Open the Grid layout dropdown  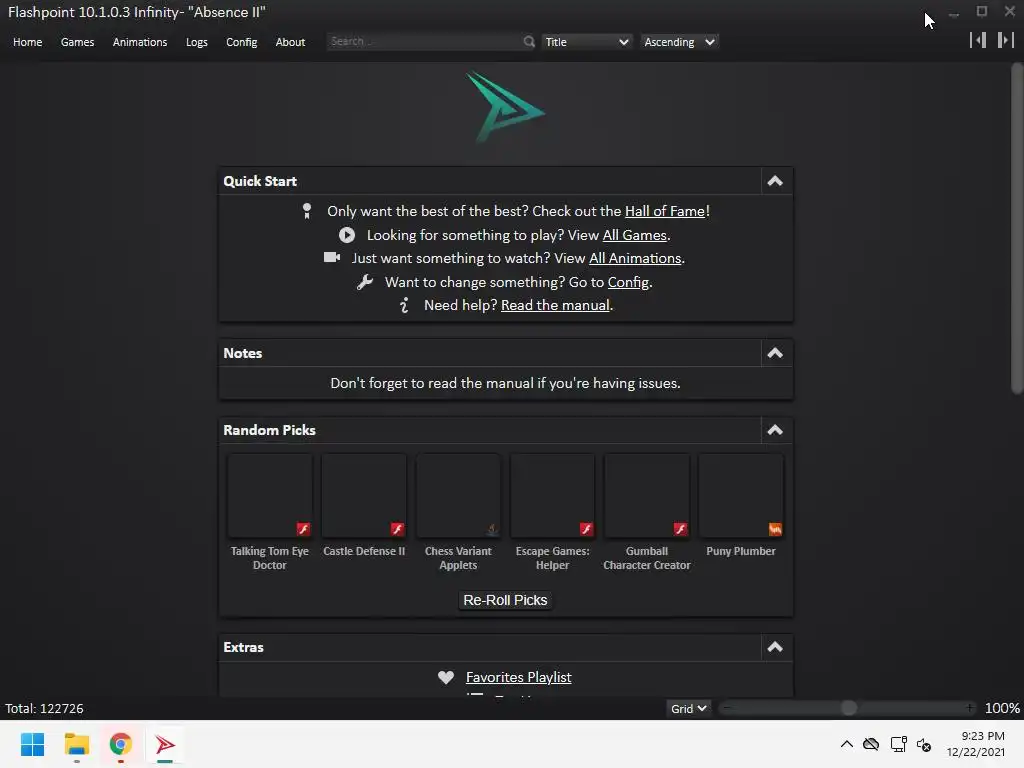(x=688, y=709)
